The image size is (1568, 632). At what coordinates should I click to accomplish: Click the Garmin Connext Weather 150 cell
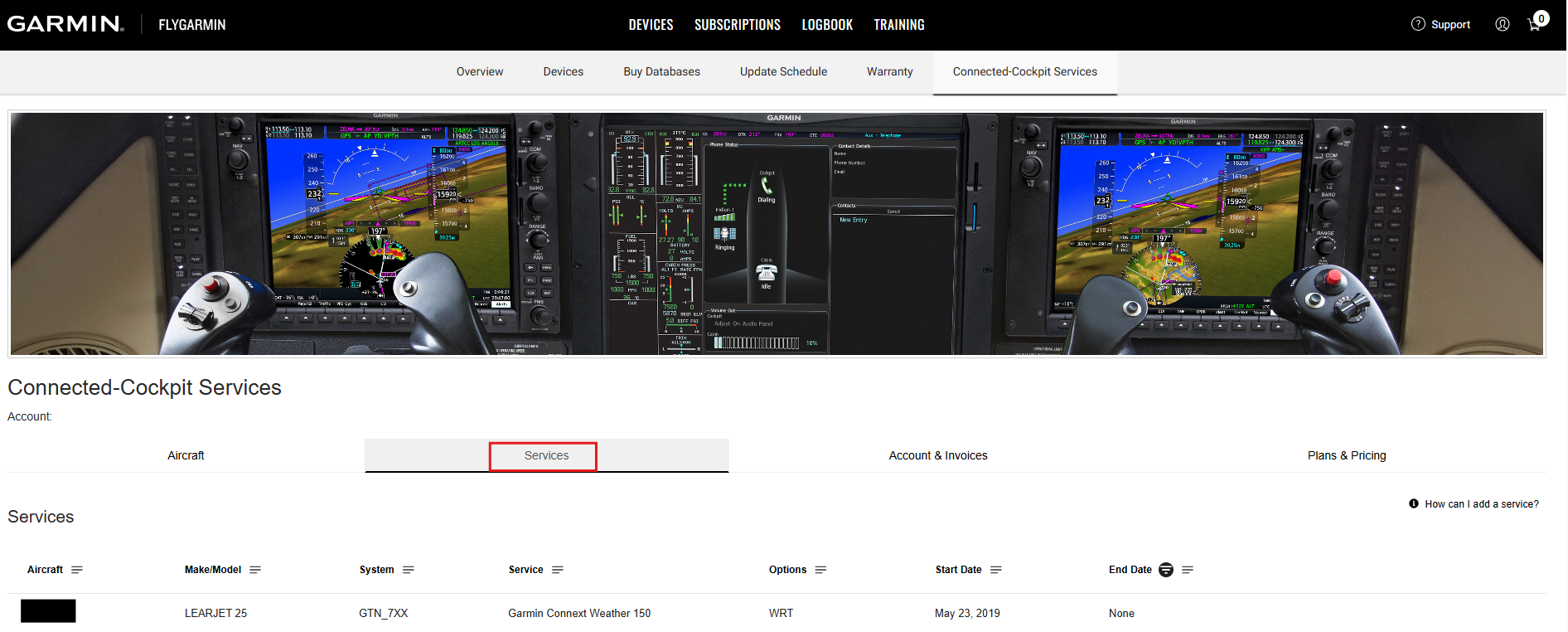(579, 614)
